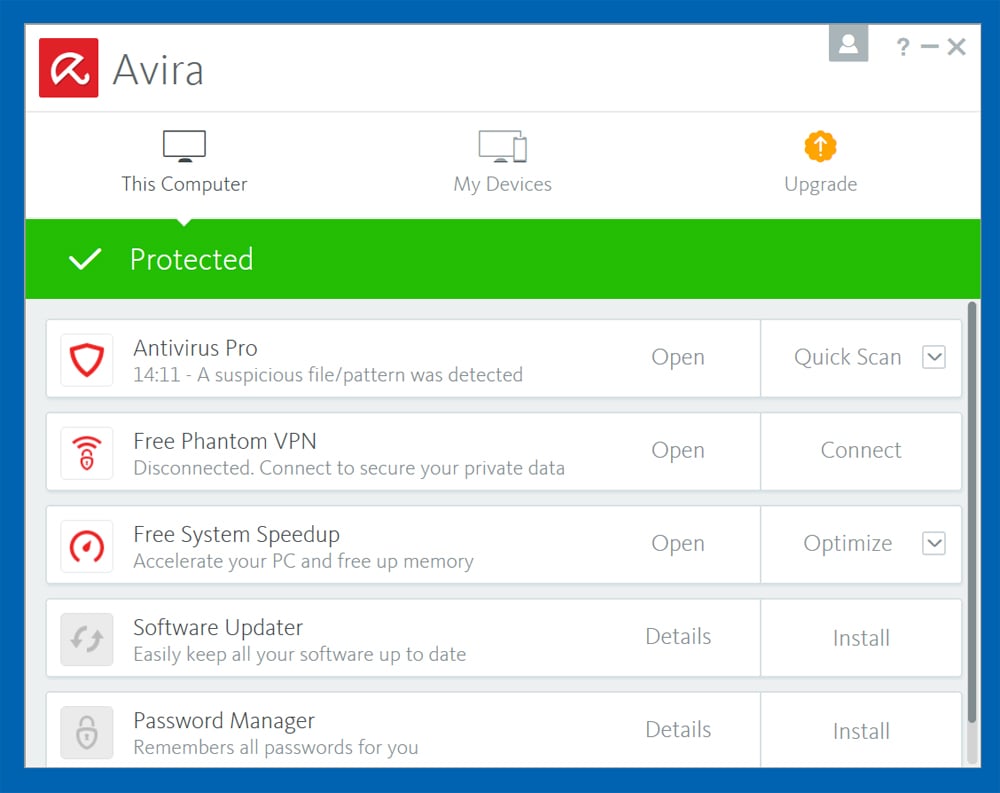Run Quick Scan for Antivirus Pro
This screenshot has height=793, width=1000.
point(848,357)
